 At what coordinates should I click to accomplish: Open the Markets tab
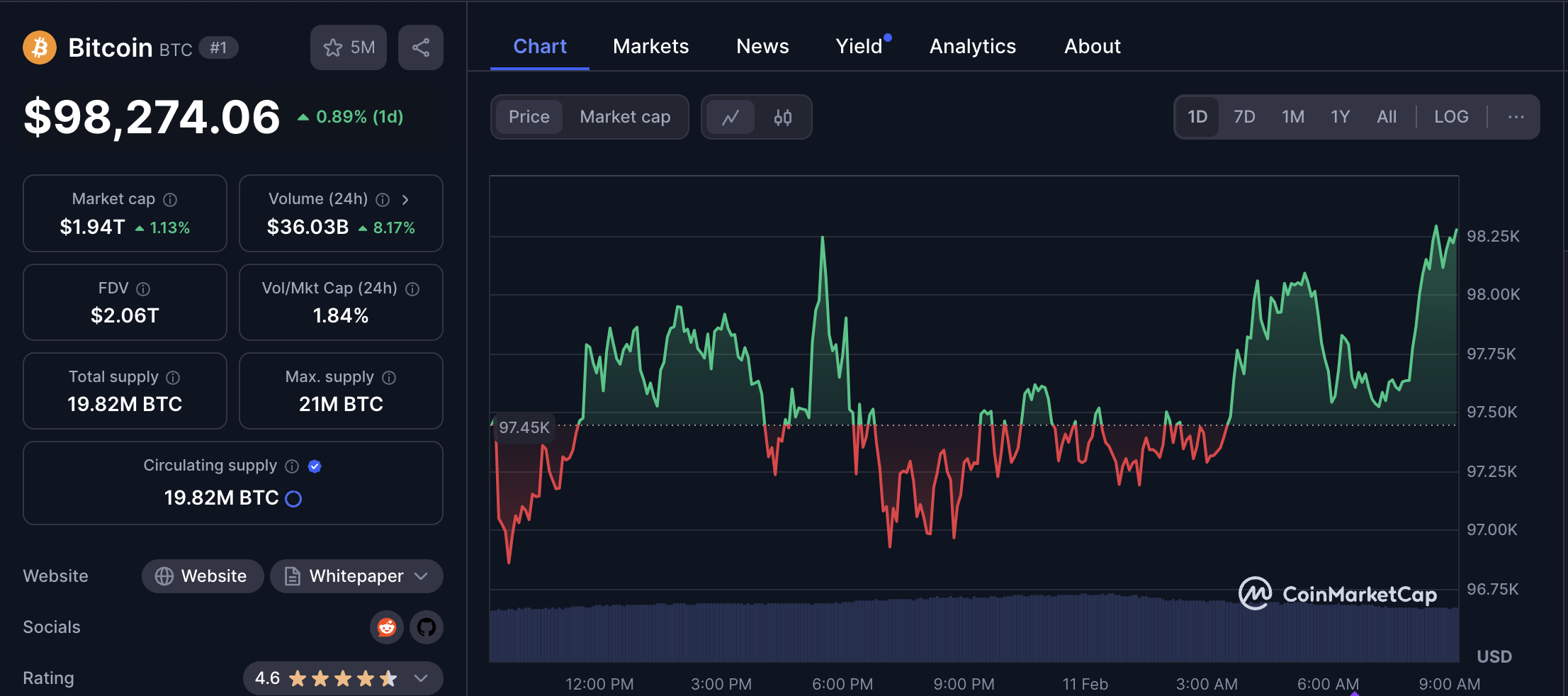tap(651, 47)
